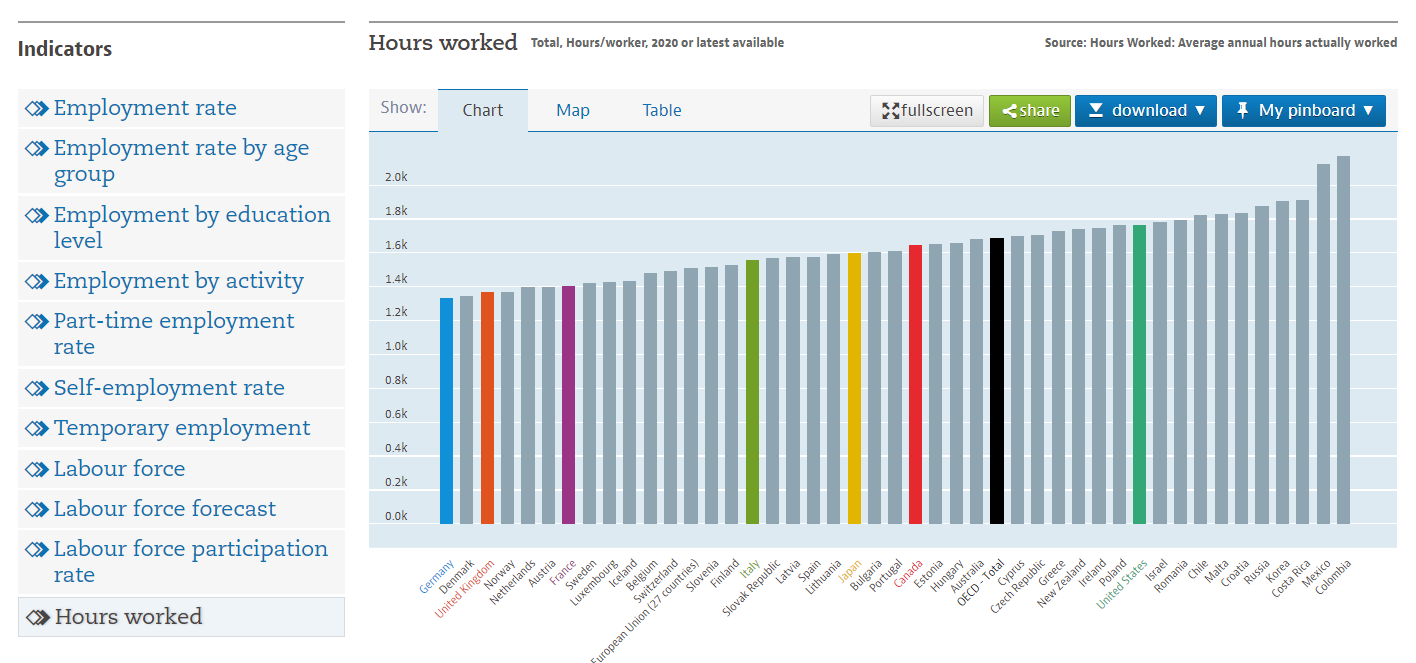Select the Chart tab
The width and height of the screenshot is (1416, 663).
pyautogui.click(x=482, y=111)
